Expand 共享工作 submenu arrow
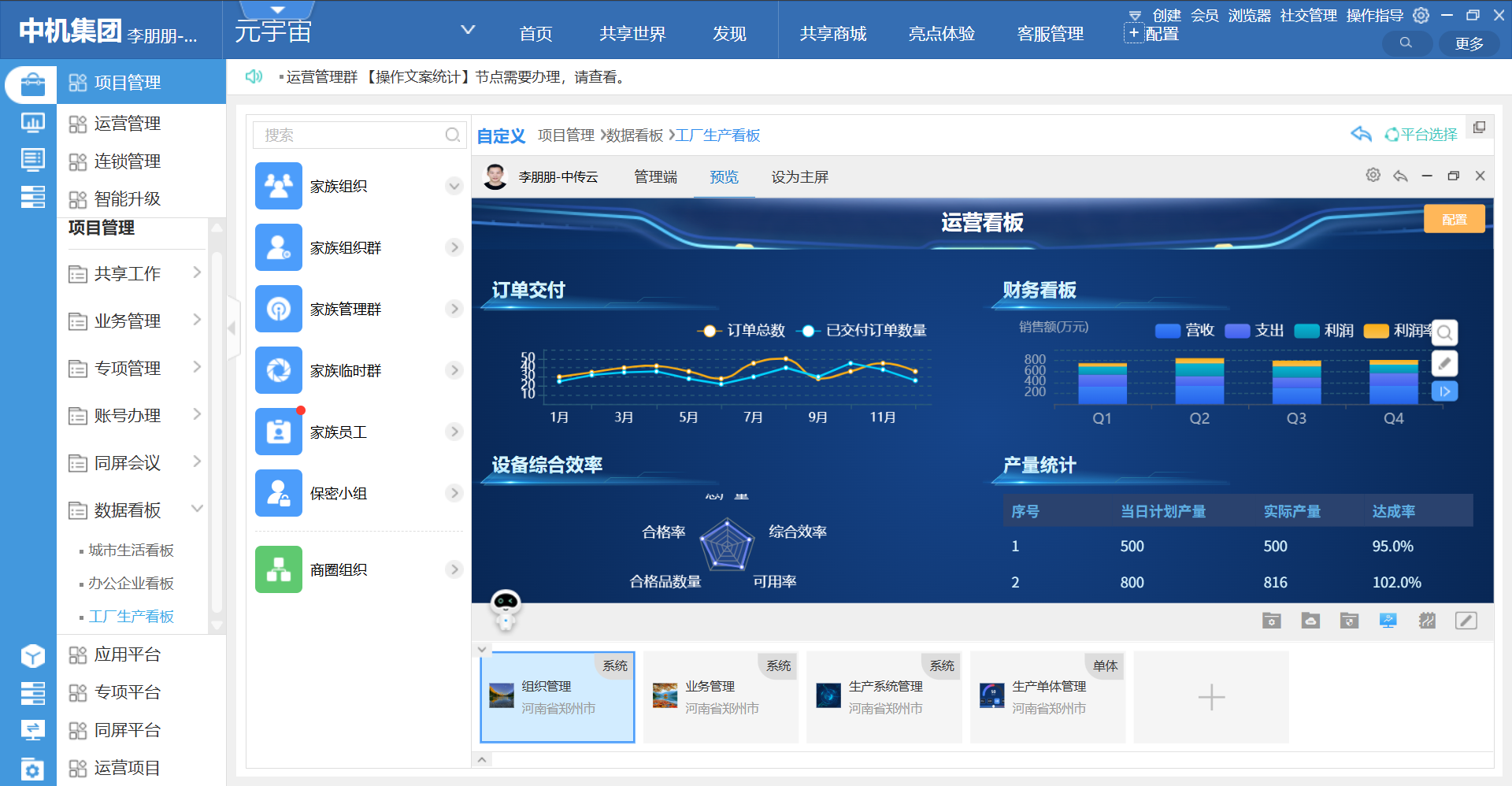 (197, 273)
